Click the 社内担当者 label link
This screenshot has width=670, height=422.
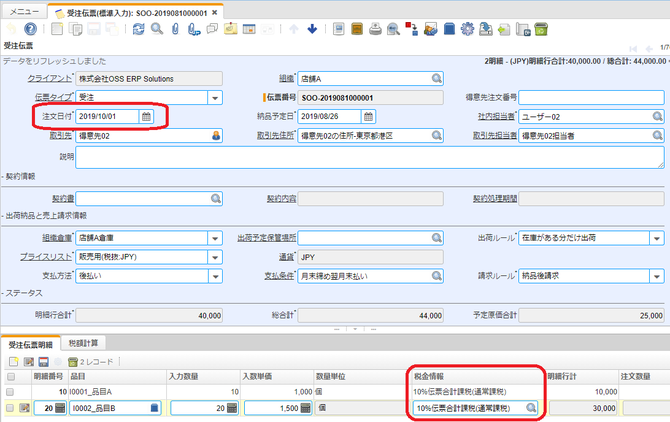[x=496, y=117]
